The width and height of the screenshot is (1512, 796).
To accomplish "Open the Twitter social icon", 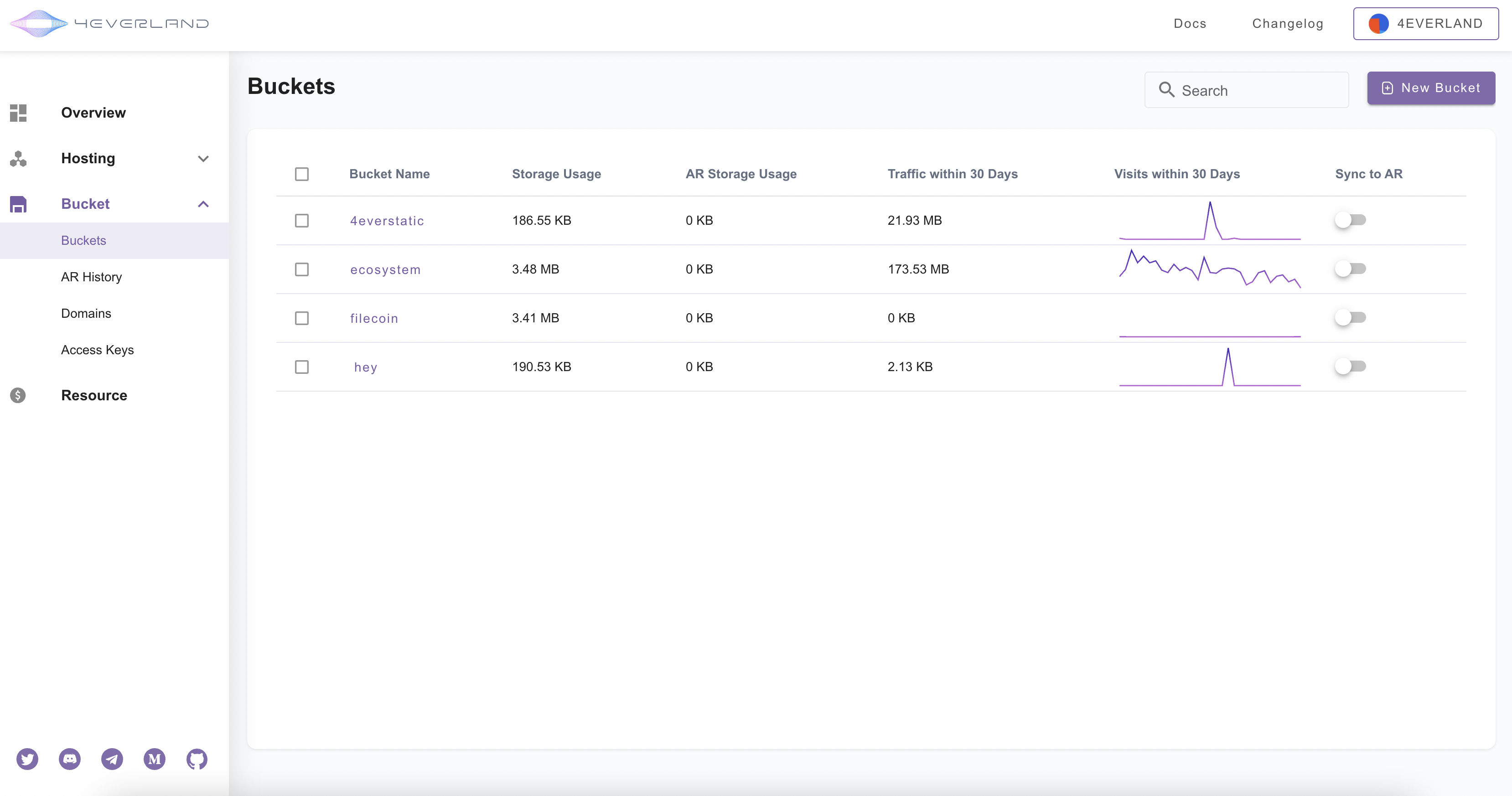I will (x=27, y=759).
